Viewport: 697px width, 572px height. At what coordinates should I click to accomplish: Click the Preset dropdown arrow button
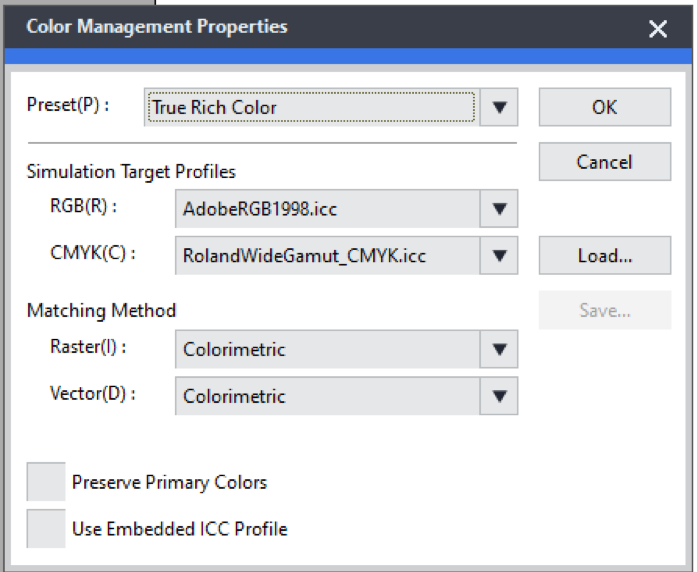(x=500, y=107)
